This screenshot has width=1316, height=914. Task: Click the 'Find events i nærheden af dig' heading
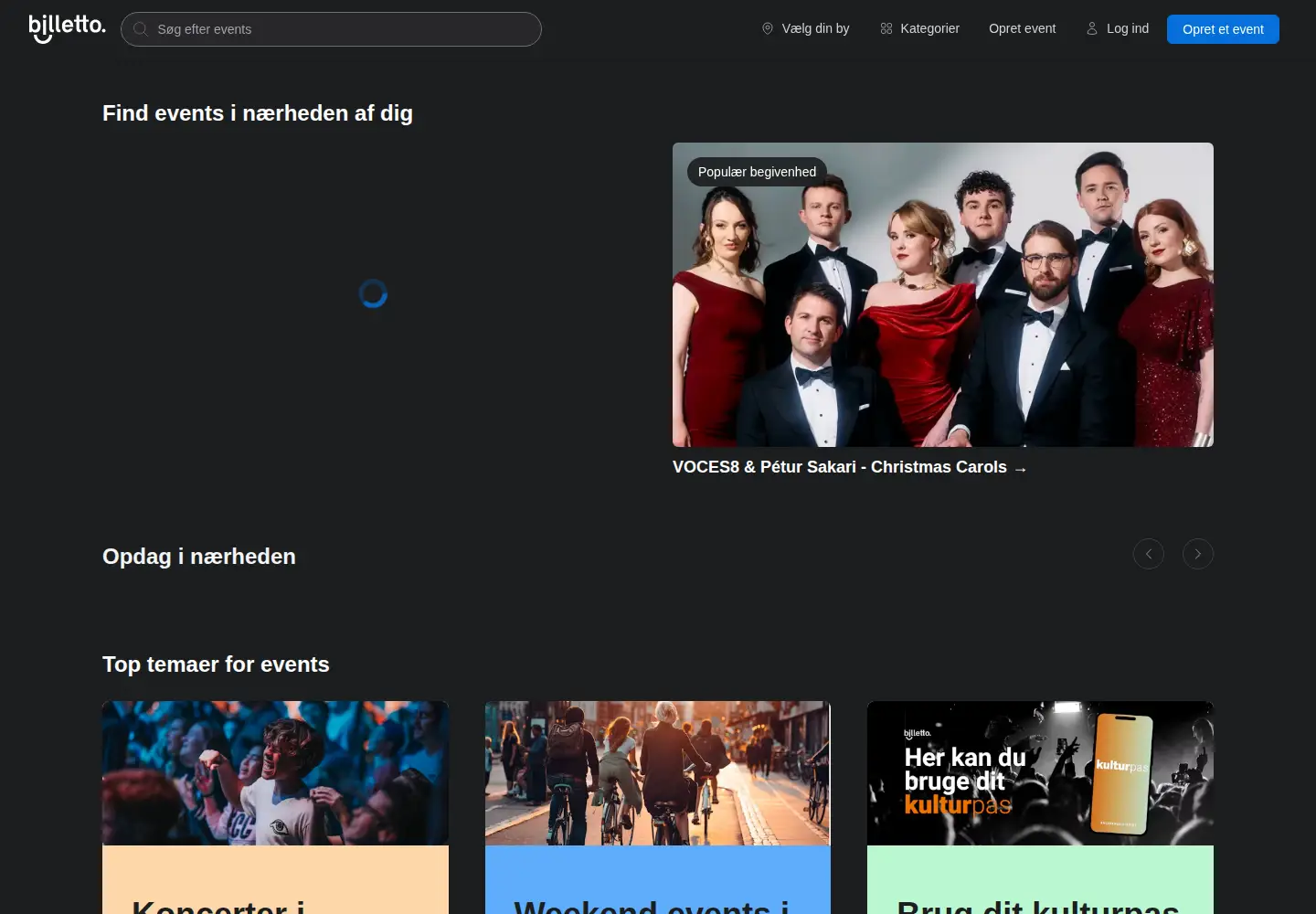pyautogui.click(x=258, y=113)
